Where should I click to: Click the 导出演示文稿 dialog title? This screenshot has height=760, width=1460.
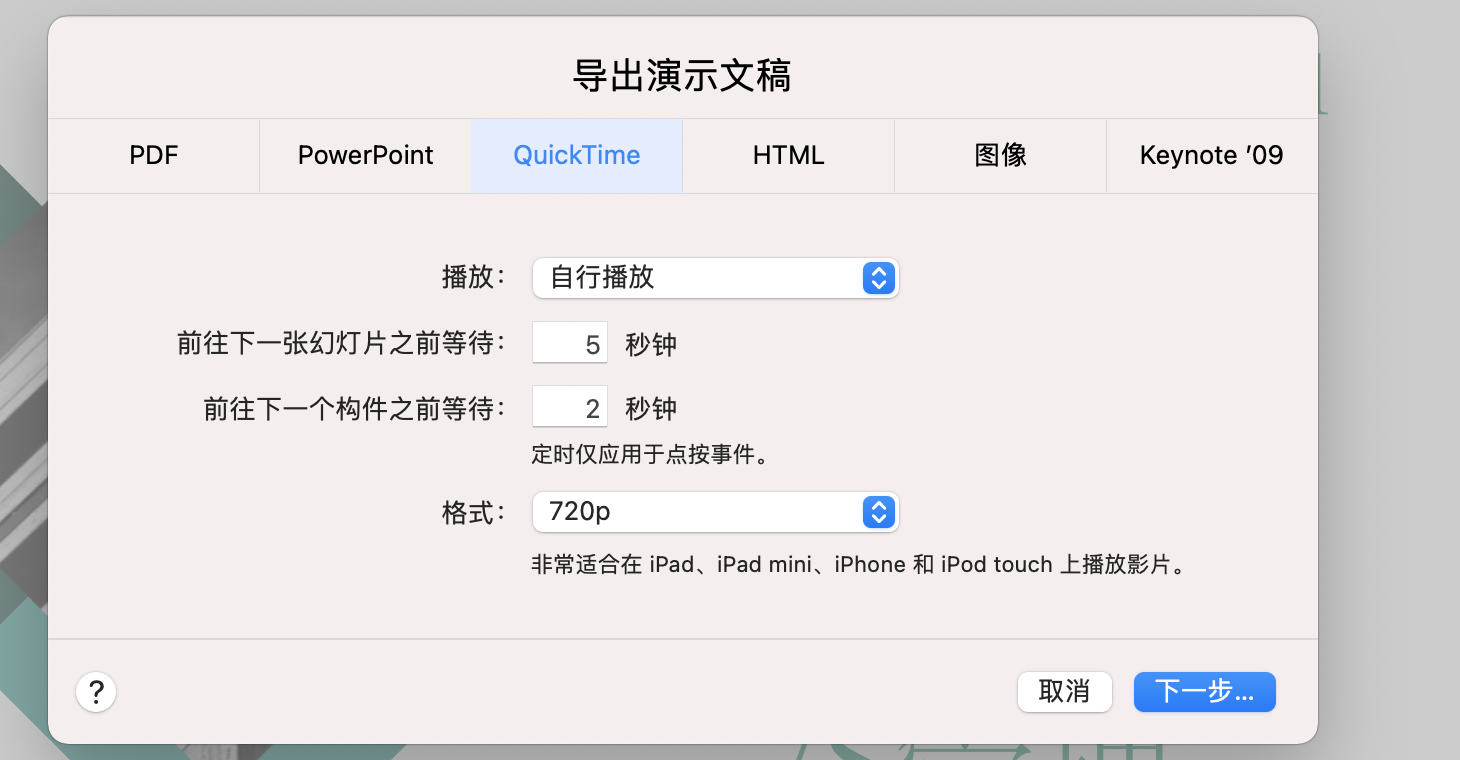pyautogui.click(x=682, y=76)
